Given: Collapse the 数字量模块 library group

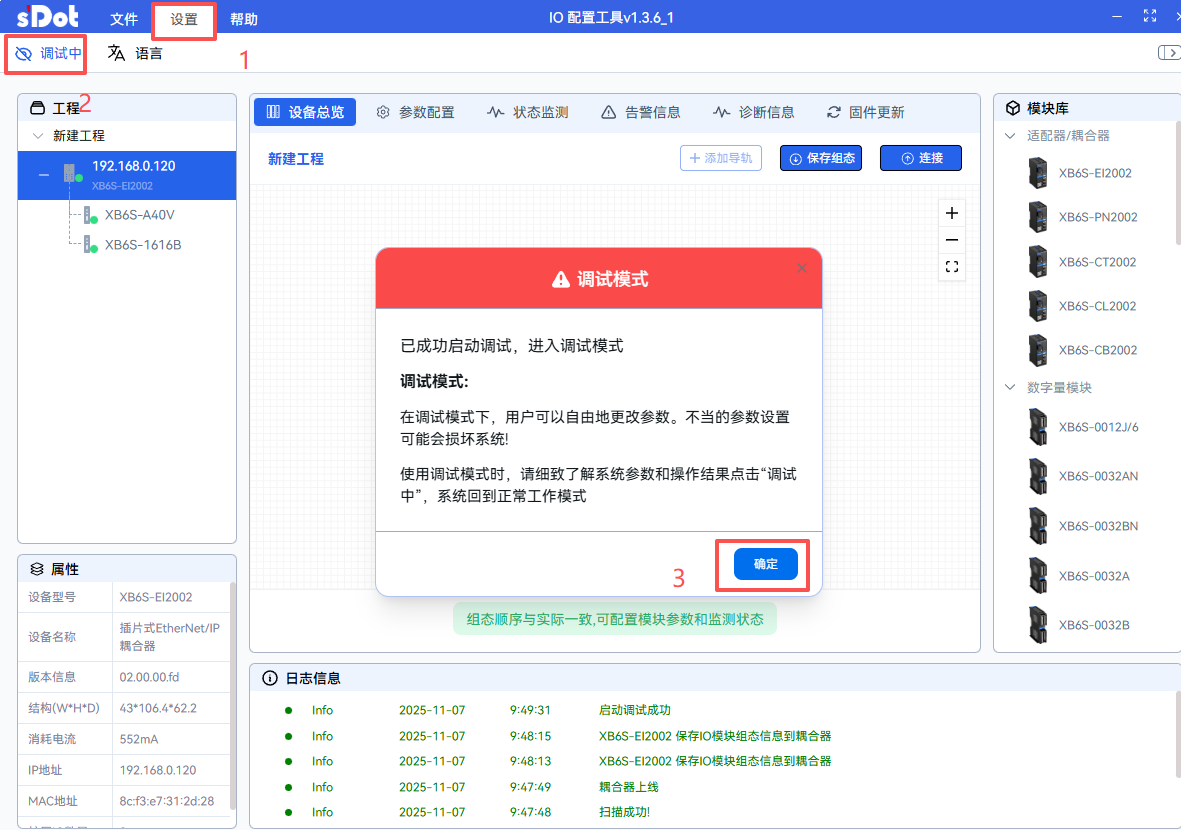Looking at the screenshot, I should (1010, 388).
